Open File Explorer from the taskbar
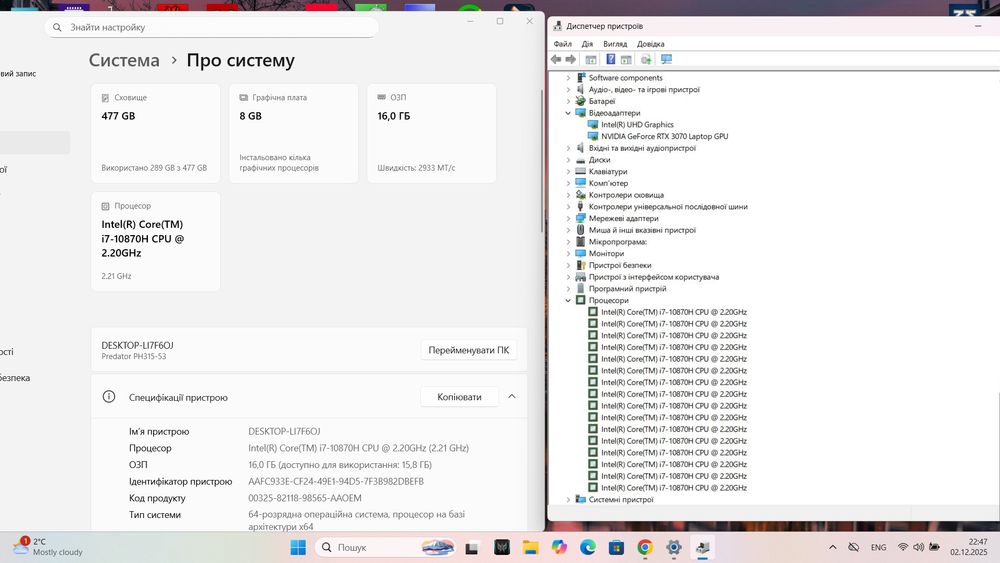Screen dimensions: 1000x563 coord(530,547)
